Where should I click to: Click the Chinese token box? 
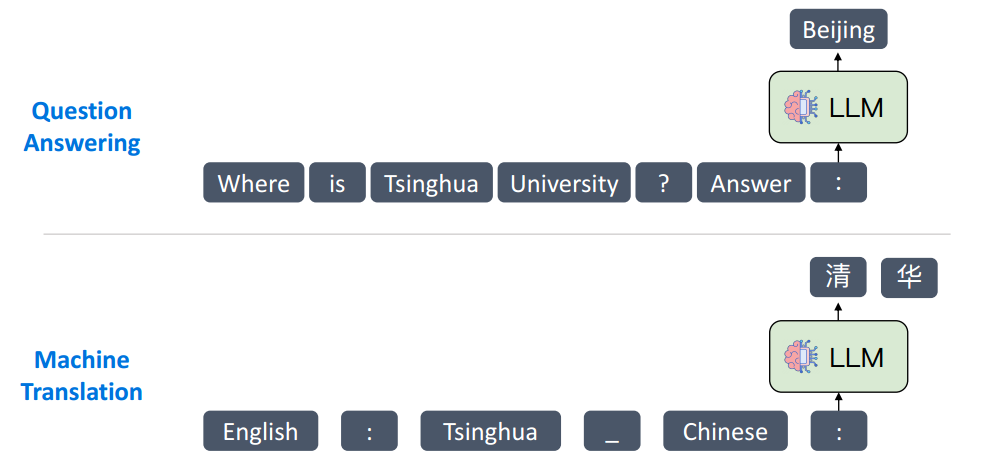point(725,431)
